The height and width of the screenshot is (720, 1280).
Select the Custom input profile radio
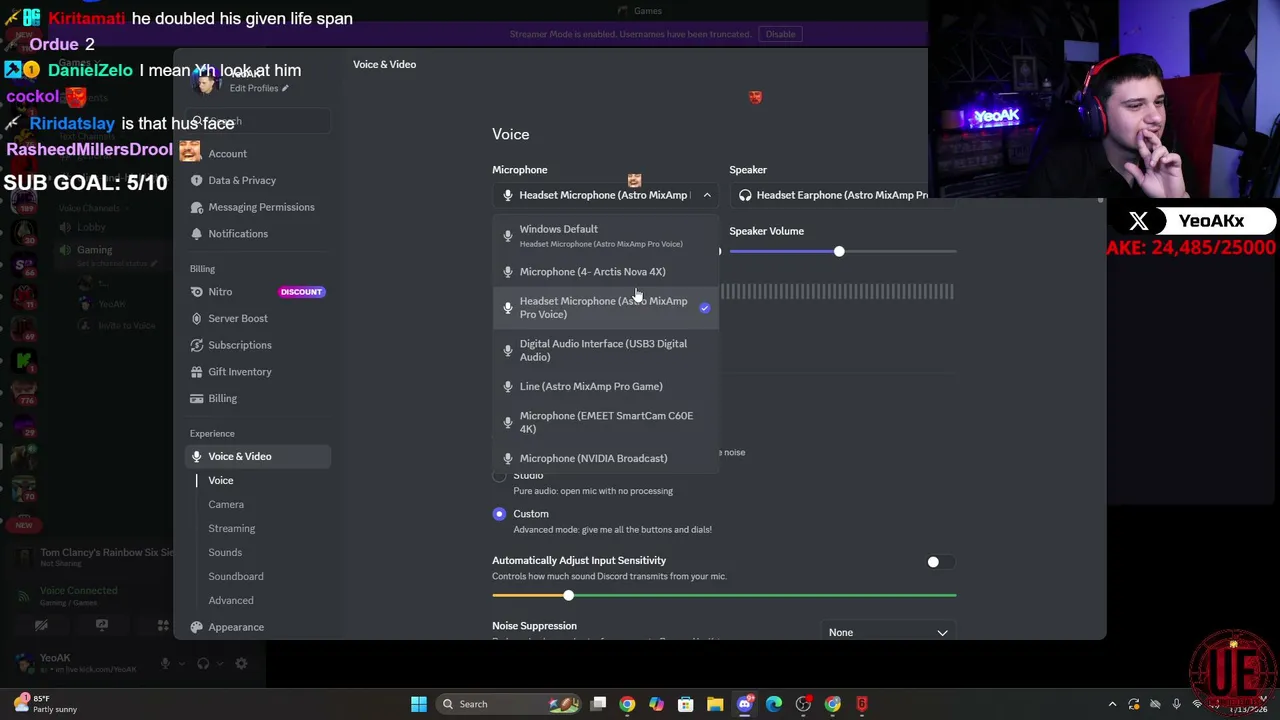click(x=499, y=514)
